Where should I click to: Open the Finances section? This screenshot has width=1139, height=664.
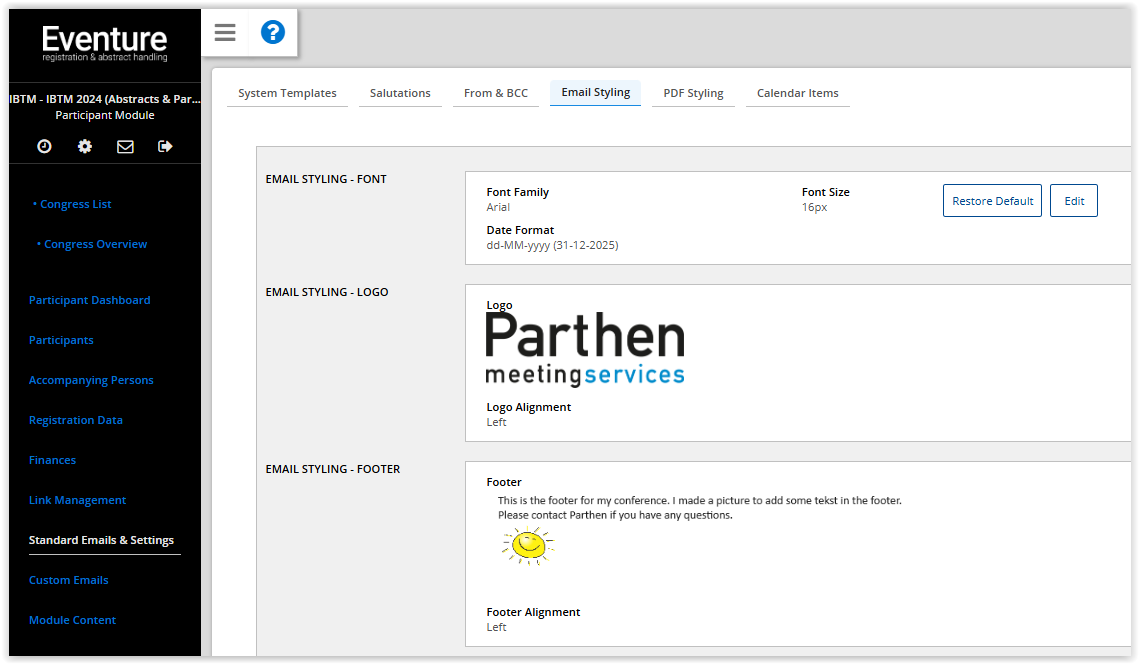click(x=52, y=460)
